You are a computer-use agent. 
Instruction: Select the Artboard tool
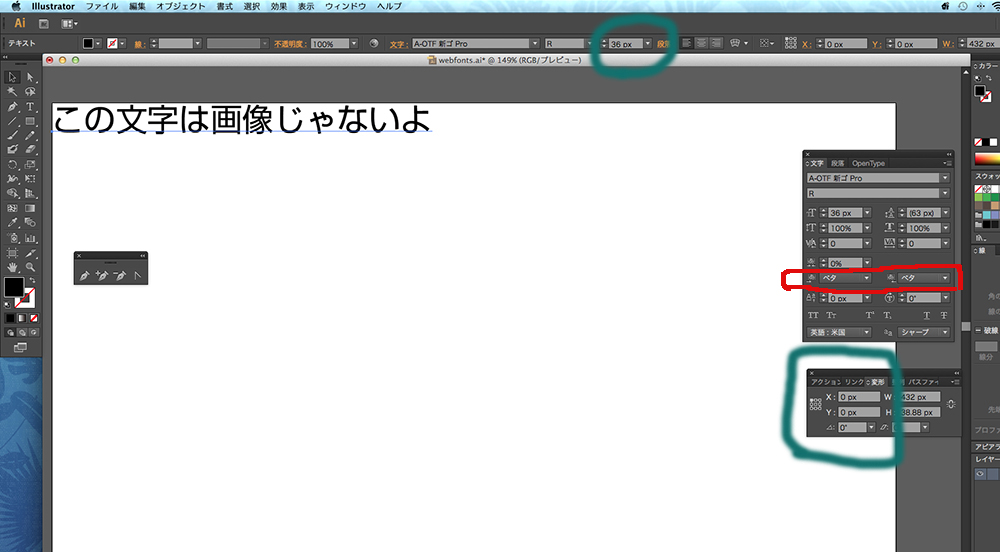12,252
